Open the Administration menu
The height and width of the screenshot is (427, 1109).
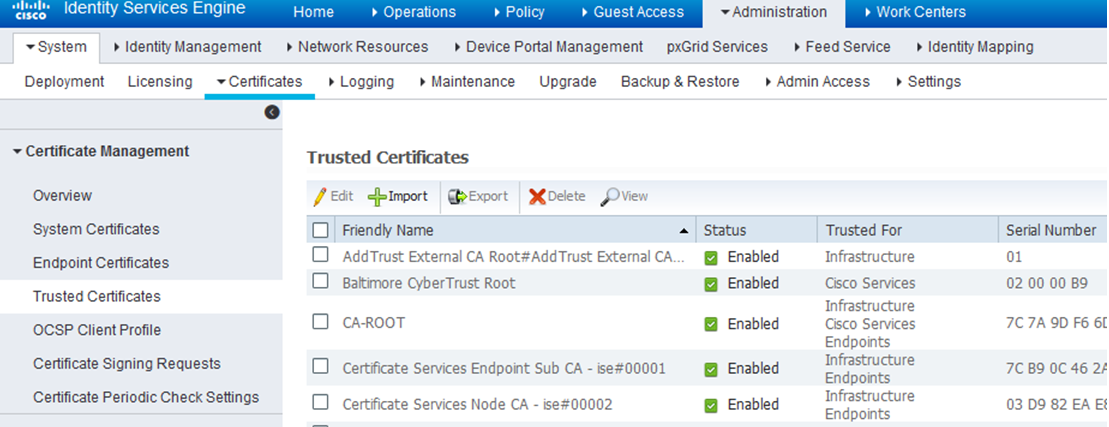(774, 12)
